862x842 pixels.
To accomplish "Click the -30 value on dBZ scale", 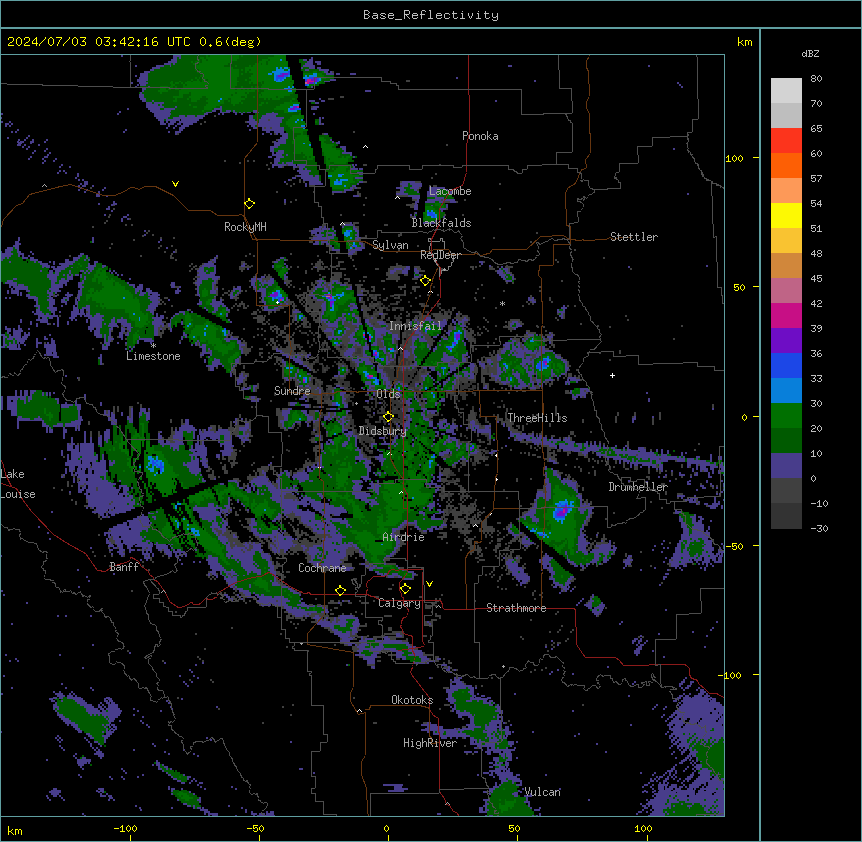I will tap(819, 528).
